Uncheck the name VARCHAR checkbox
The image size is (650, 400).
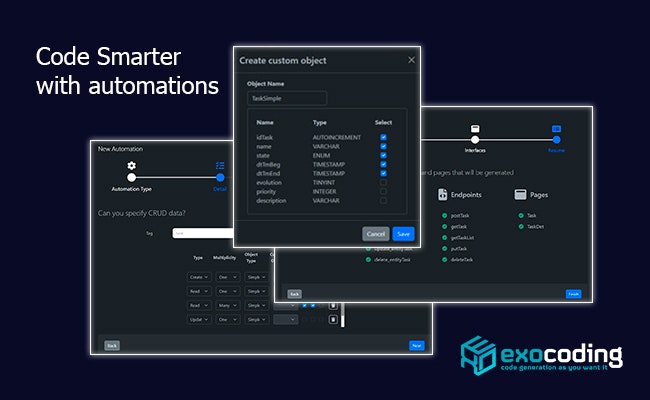(x=383, y=146)
